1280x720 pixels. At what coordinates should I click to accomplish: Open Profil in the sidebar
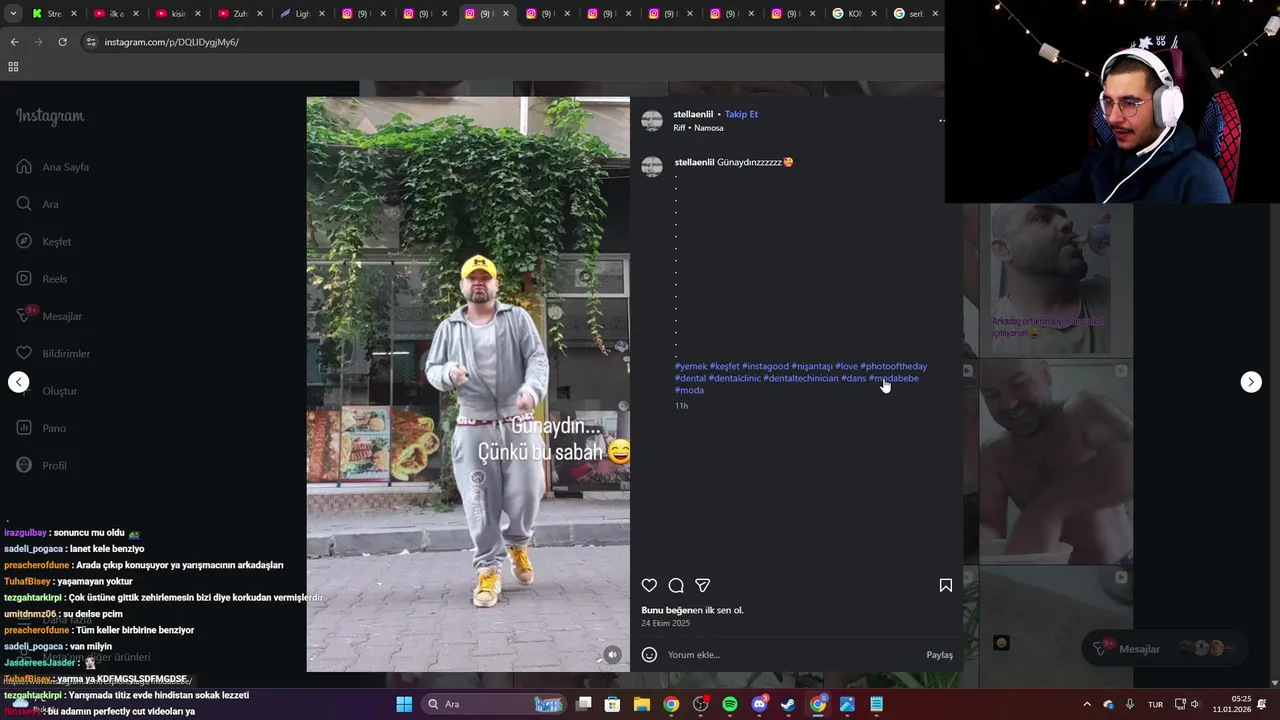(x=42, y=465)
